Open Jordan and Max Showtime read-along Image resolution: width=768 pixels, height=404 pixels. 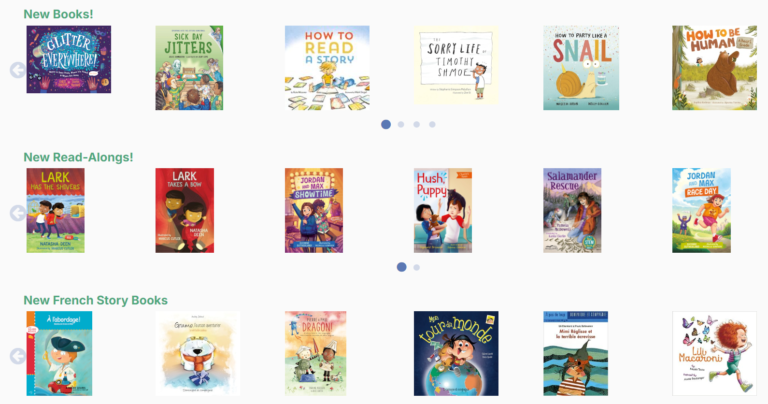click(314, 211)
